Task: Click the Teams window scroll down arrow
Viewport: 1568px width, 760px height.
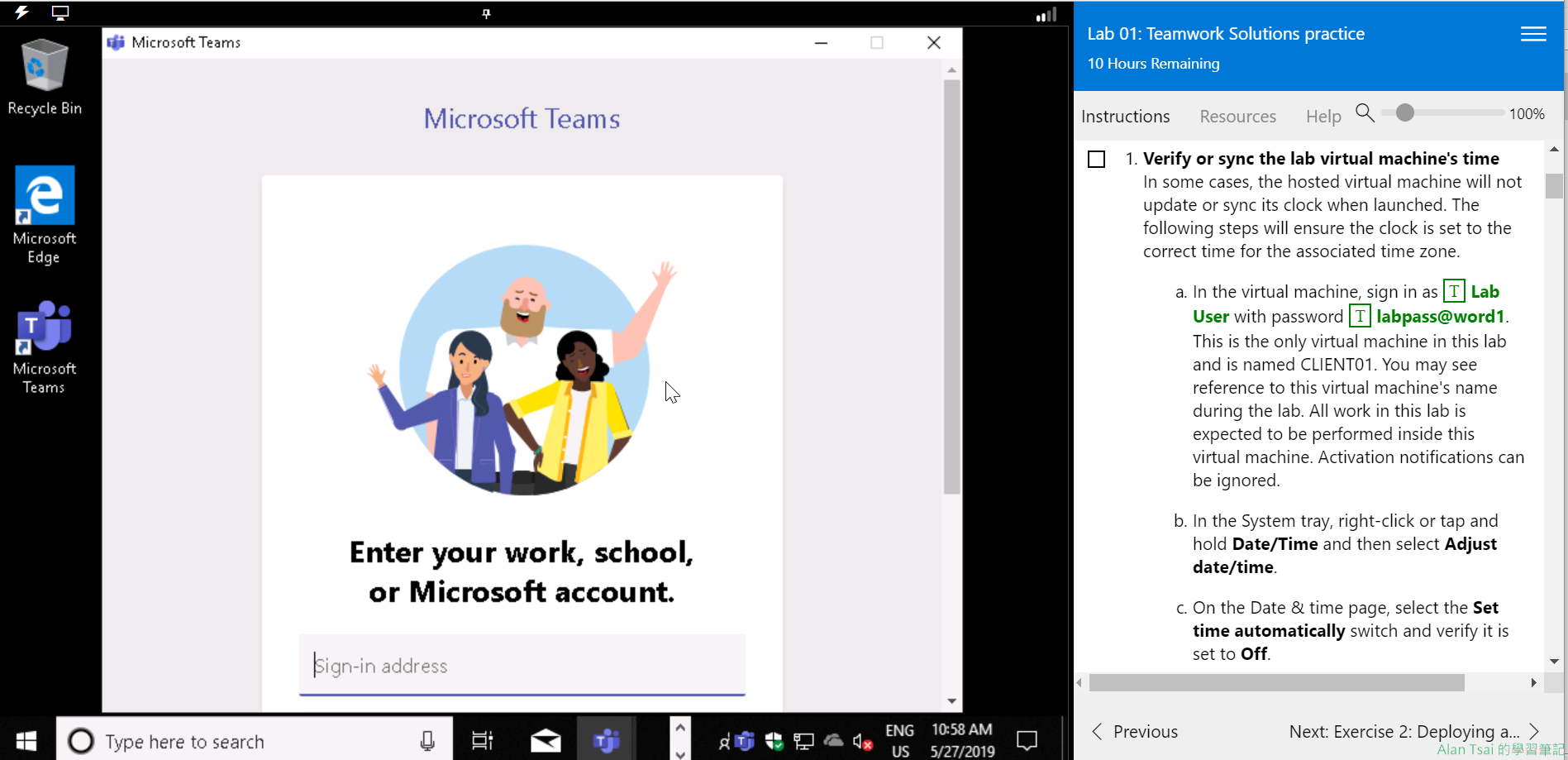Action: pos(952,701)
